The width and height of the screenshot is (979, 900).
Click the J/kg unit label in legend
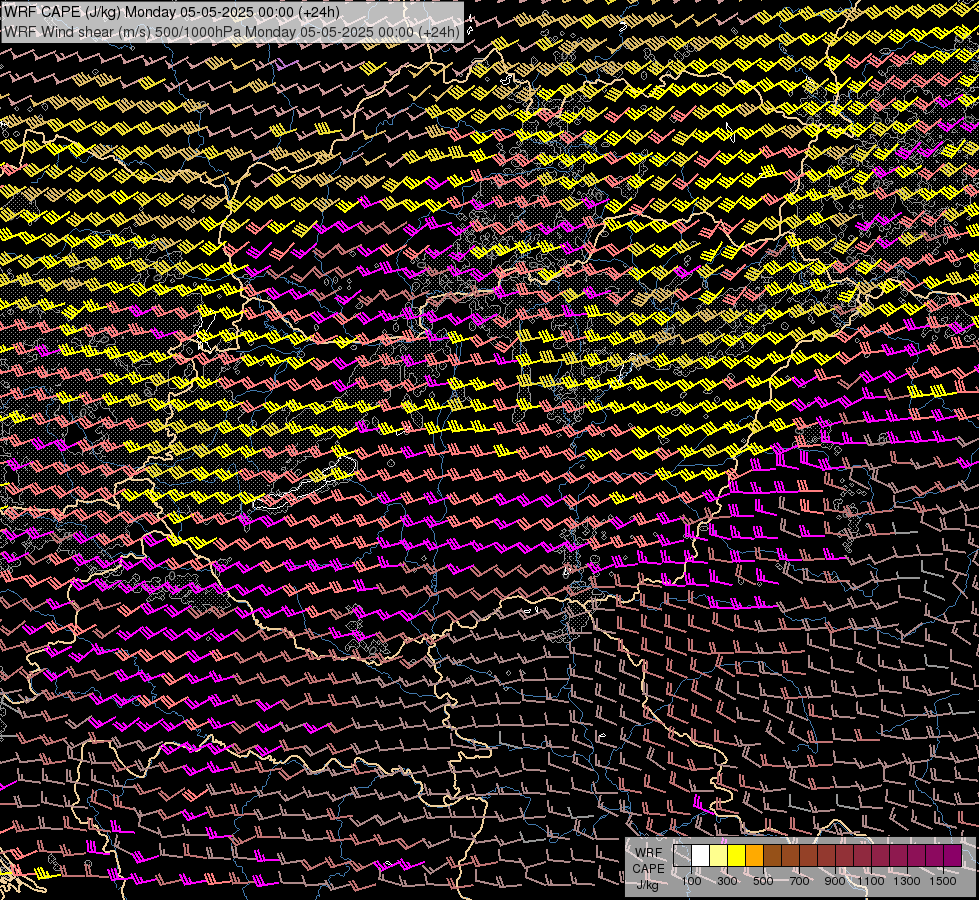click(x=648, y=885)
